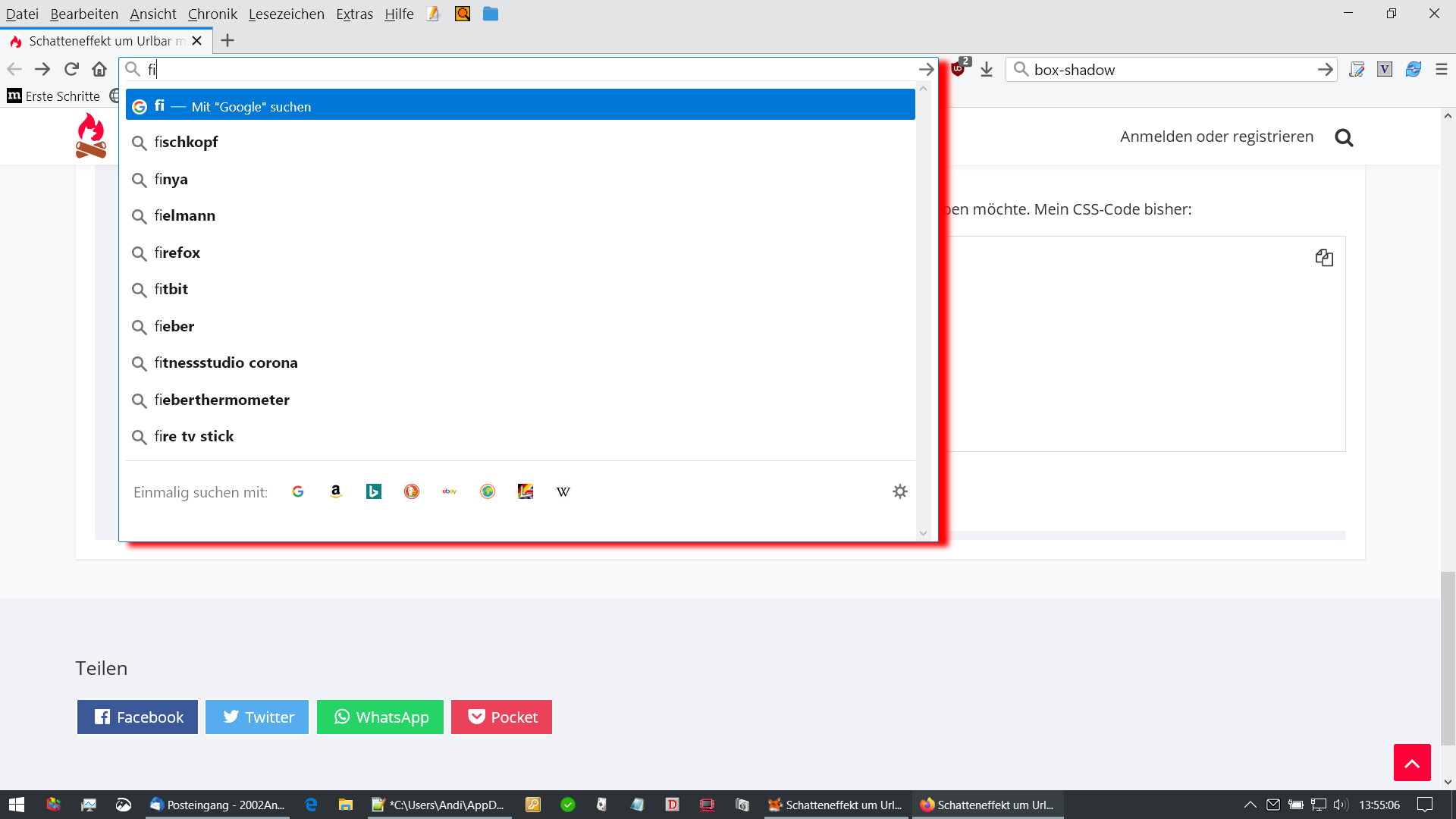Choose 'fitnessstudio corona' suggestion
This screenshot has width=1456, height=819.
[226, 363]
